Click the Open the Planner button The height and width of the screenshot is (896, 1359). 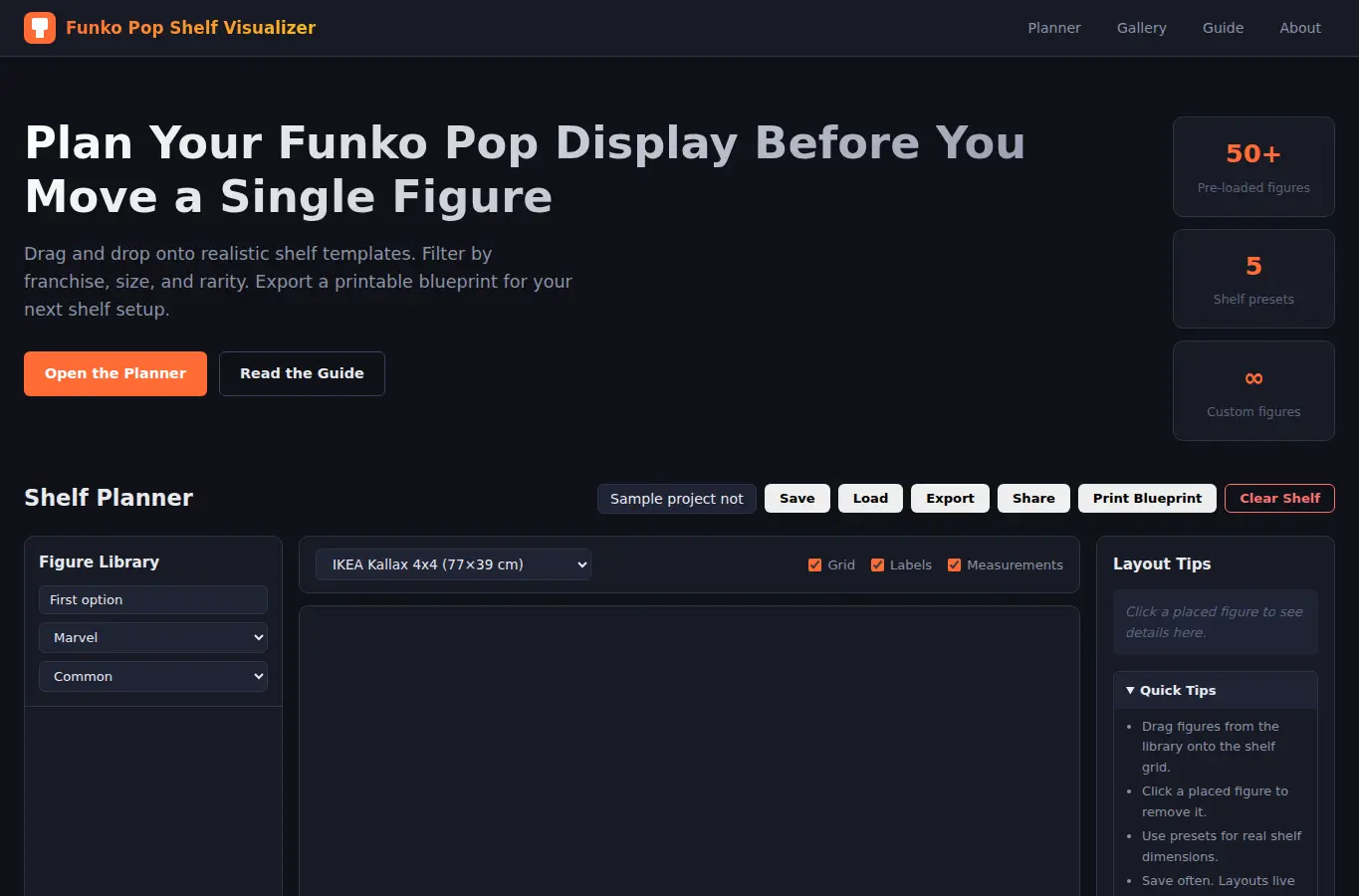(115, 373)
